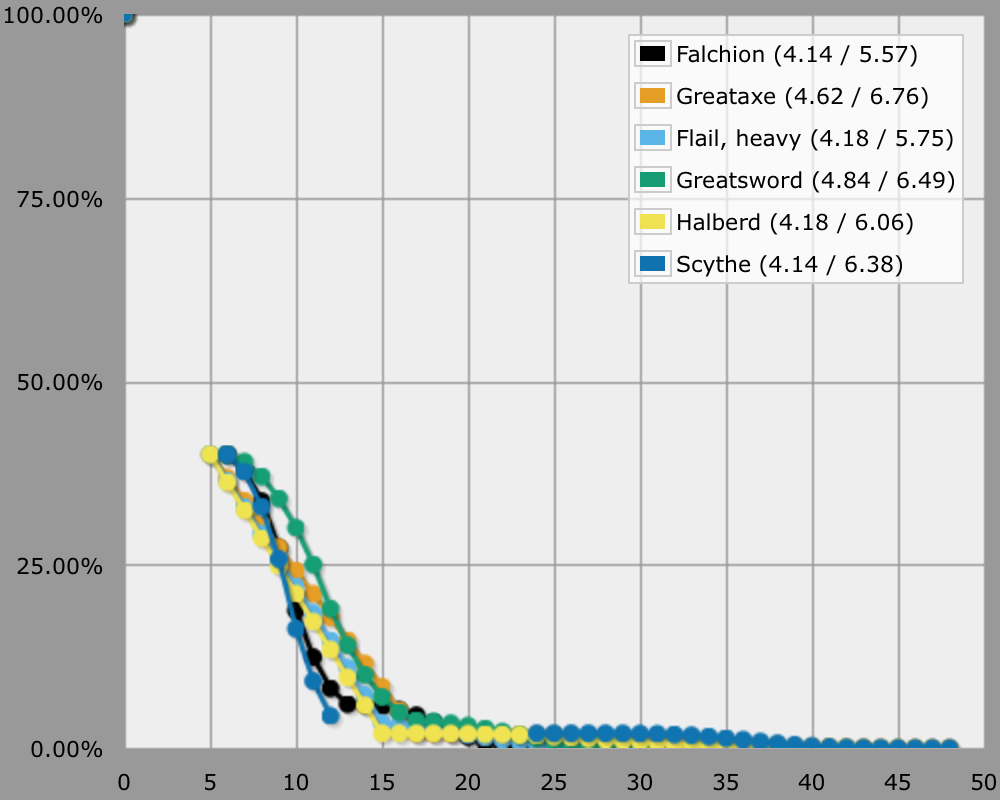
Task: Click the Scythe data point at x=12
Action: click(x=331, y=715)
